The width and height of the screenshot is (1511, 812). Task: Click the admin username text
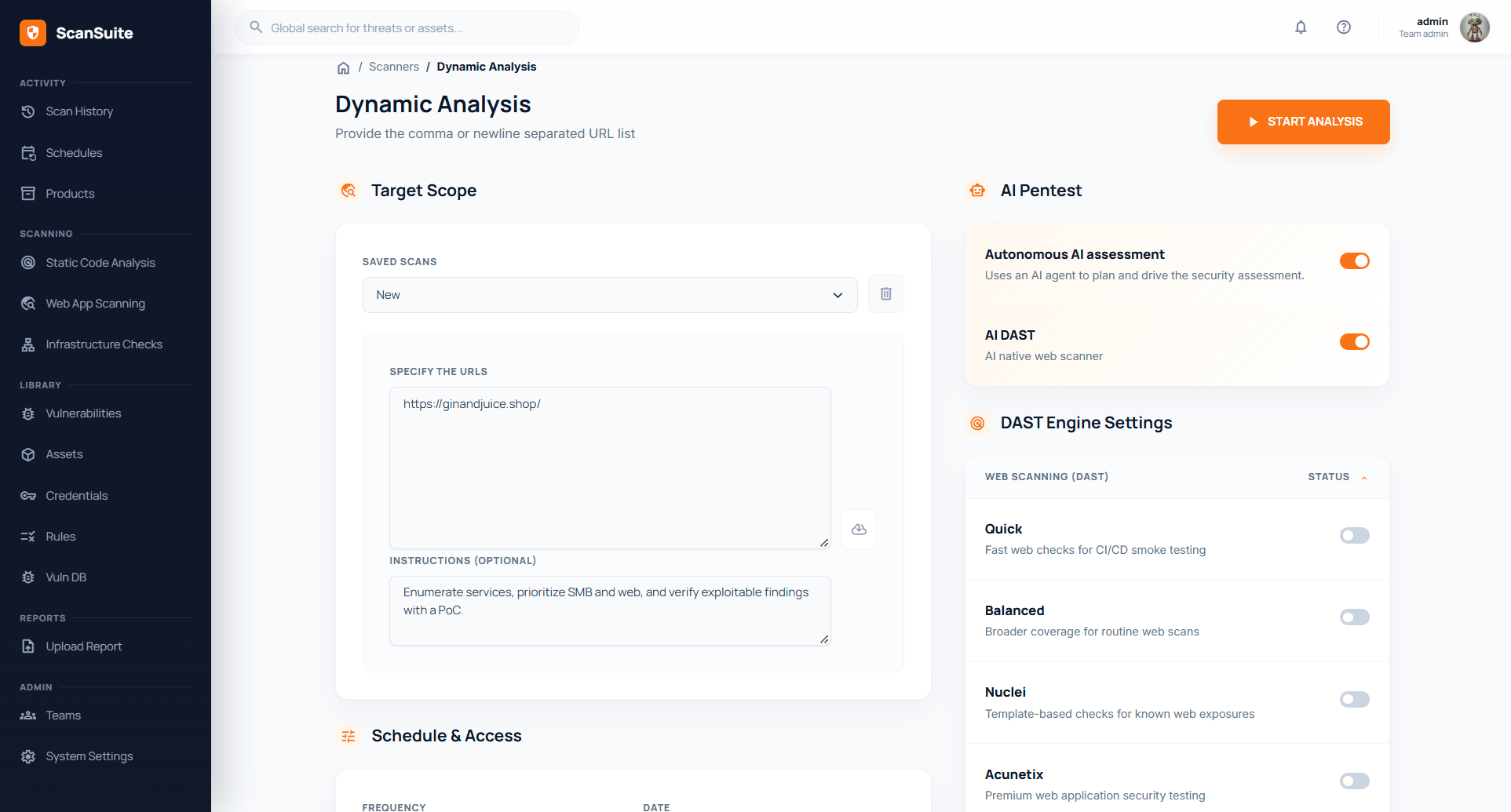(x=1433, y=21)
